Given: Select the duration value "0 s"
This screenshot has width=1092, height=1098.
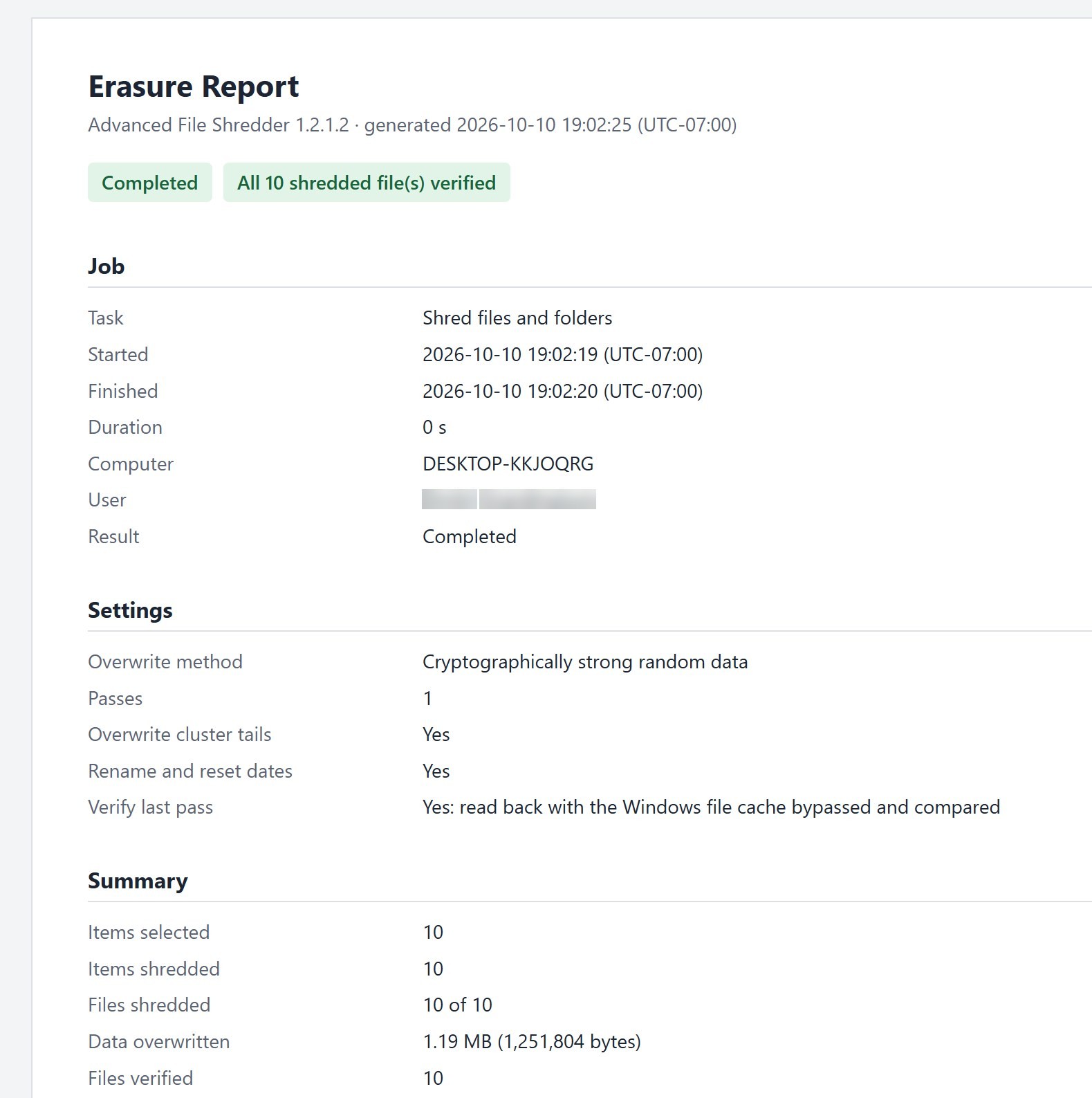Looking at the screenshot, I should tap(434, 428).
